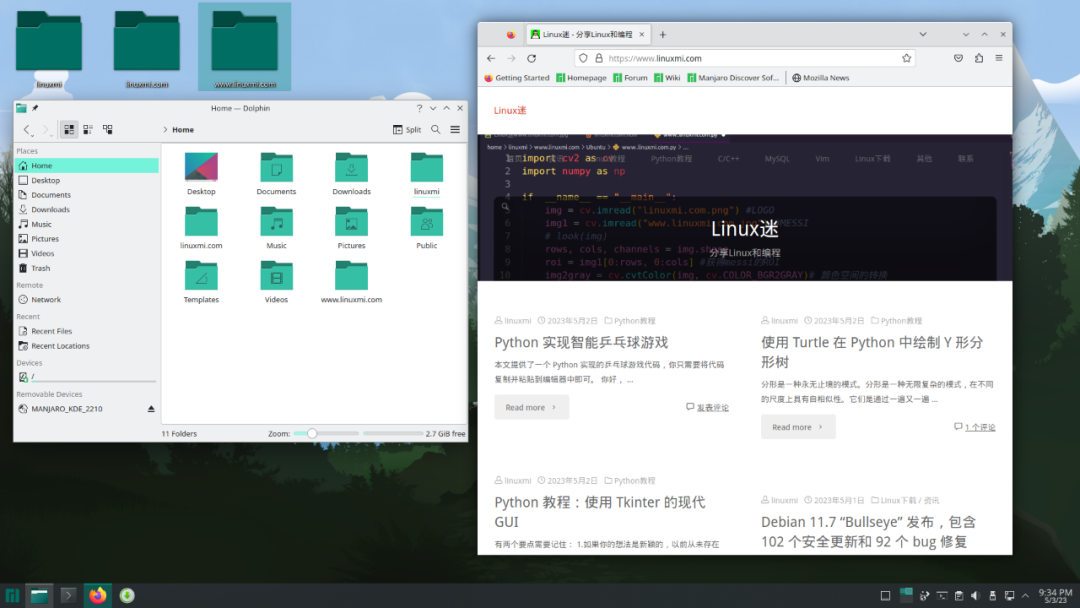Switch Dolphin to Icons view mode
The image size is (1080, 608).
pyautogui.click(x=69, y=129)
